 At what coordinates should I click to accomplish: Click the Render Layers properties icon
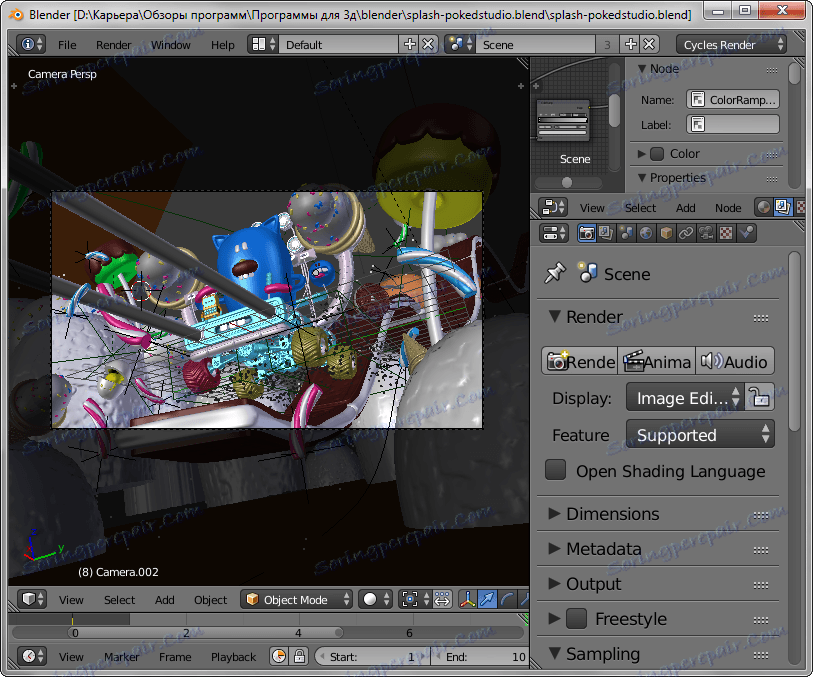tap(607, 233)
